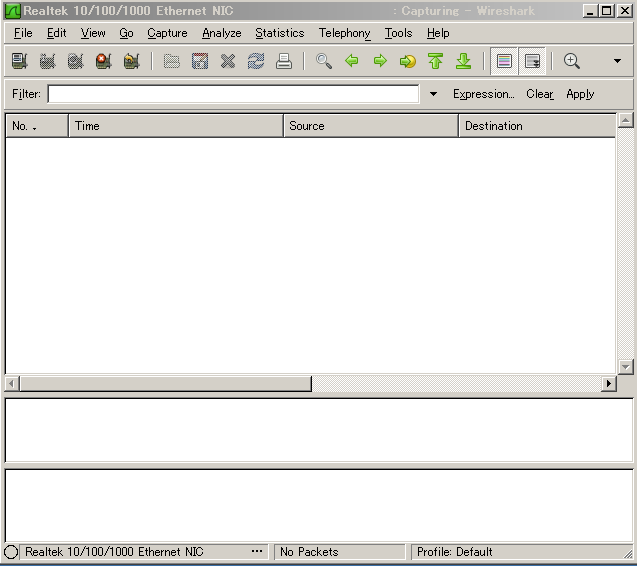
Task: Click the packet list scroll down arrow
Action: pos(626,367)
